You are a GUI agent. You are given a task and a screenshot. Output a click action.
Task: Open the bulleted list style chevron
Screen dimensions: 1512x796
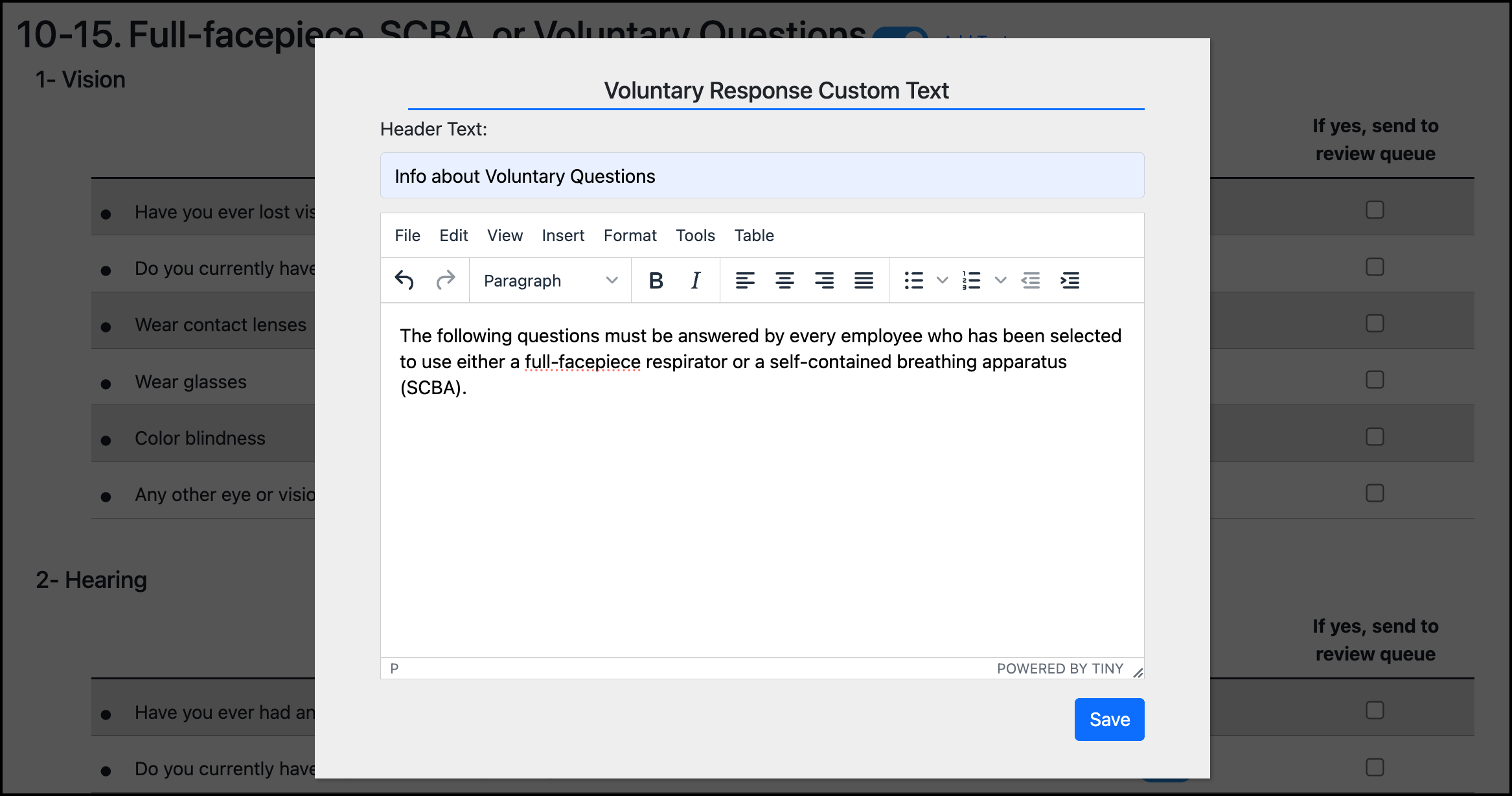(943, 280)
